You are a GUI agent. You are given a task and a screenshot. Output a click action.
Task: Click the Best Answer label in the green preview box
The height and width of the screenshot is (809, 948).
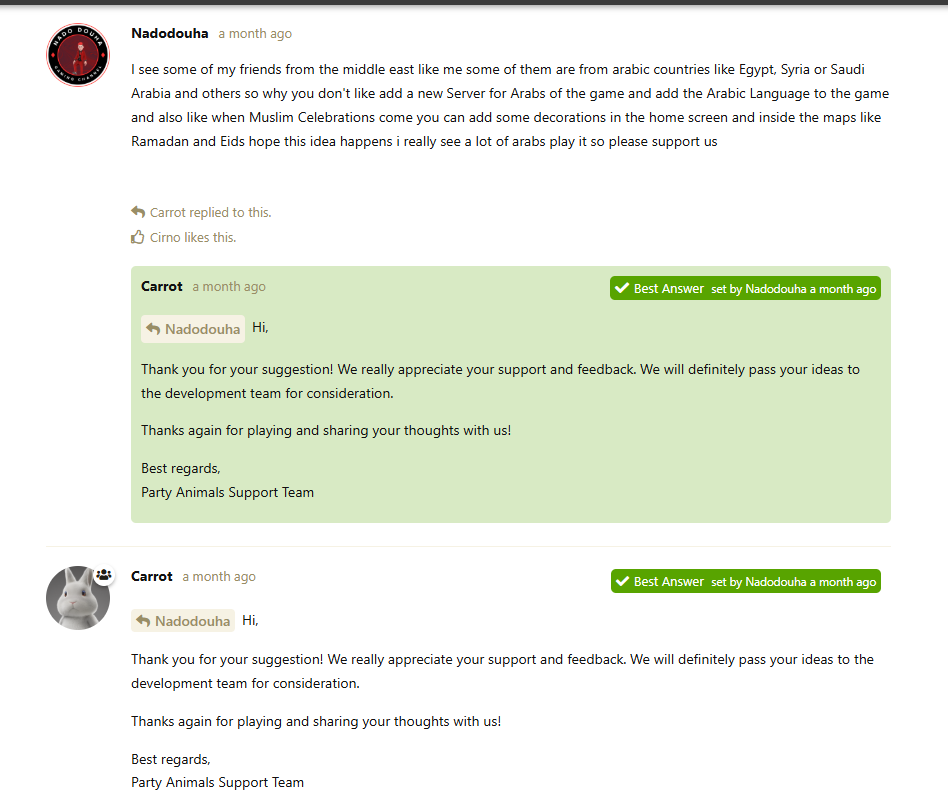point(668,288)
